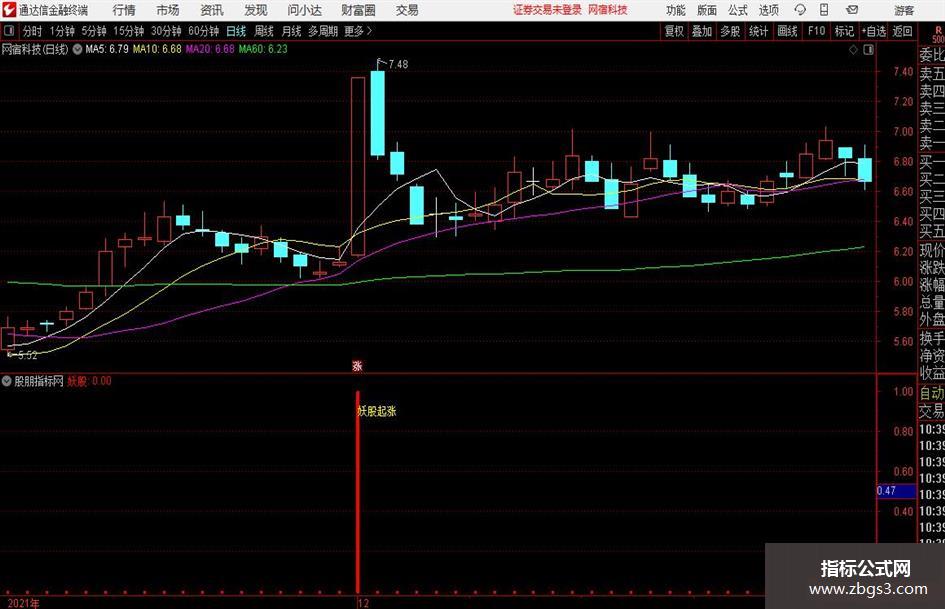This screenshot has height=609, width=945.
Task: Toggle the side panel icon at chart top-right
Action: pyautogui.click(x=868, y=50)
